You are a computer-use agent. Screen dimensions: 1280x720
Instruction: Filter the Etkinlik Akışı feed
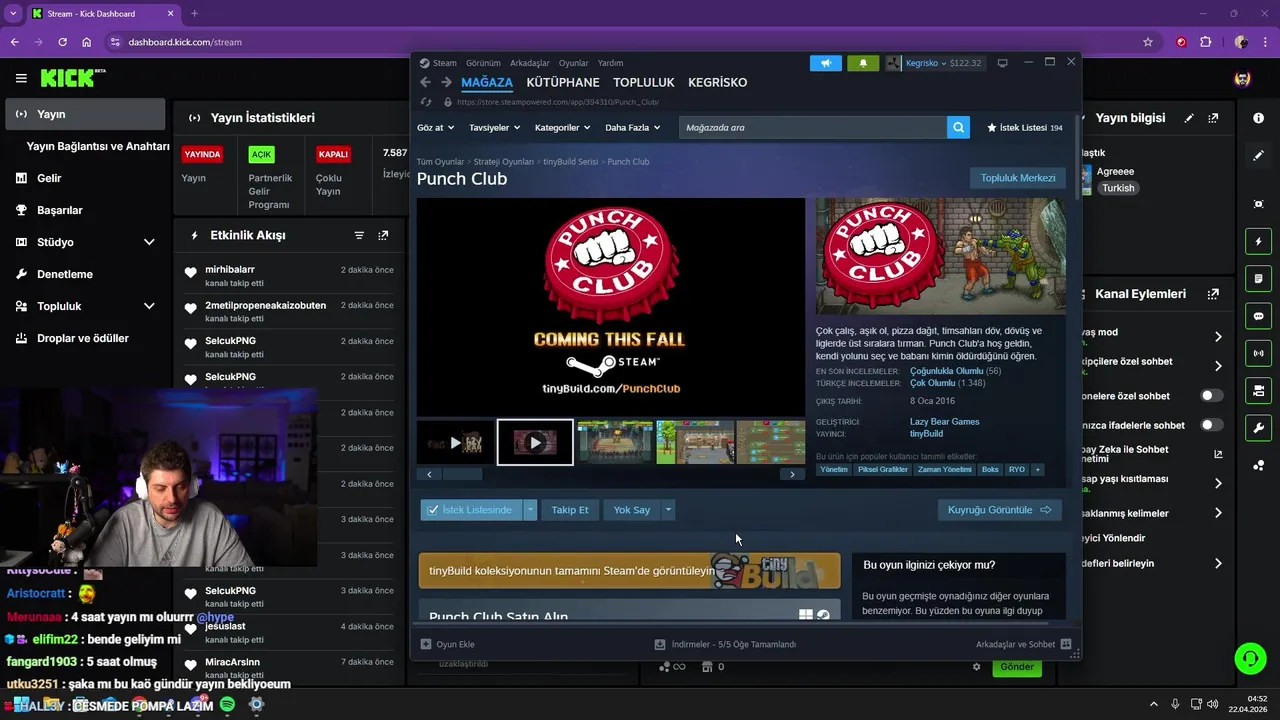[x=359, y=235]
